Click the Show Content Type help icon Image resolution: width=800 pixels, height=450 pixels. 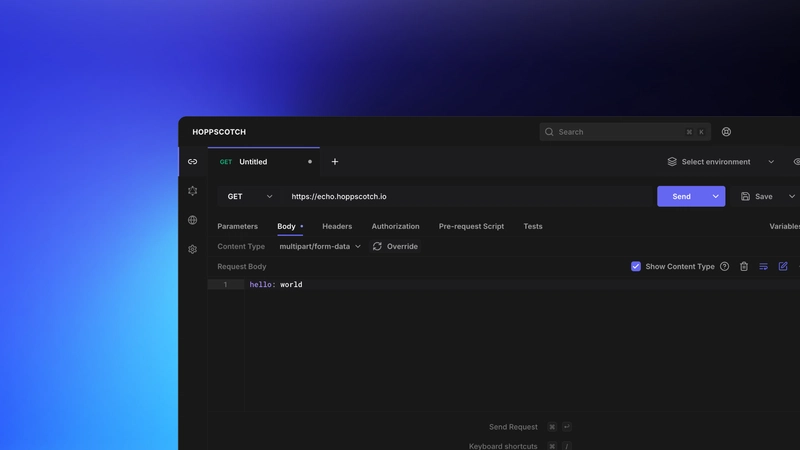[724, 266]
